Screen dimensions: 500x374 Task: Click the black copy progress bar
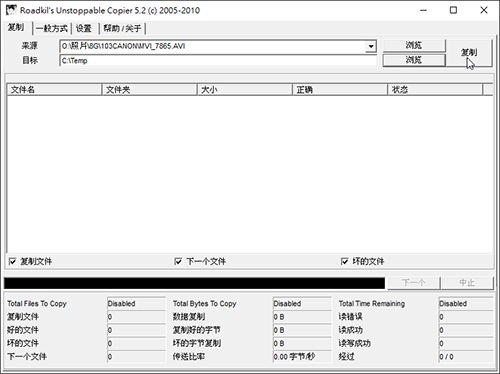tap(194, 283)
